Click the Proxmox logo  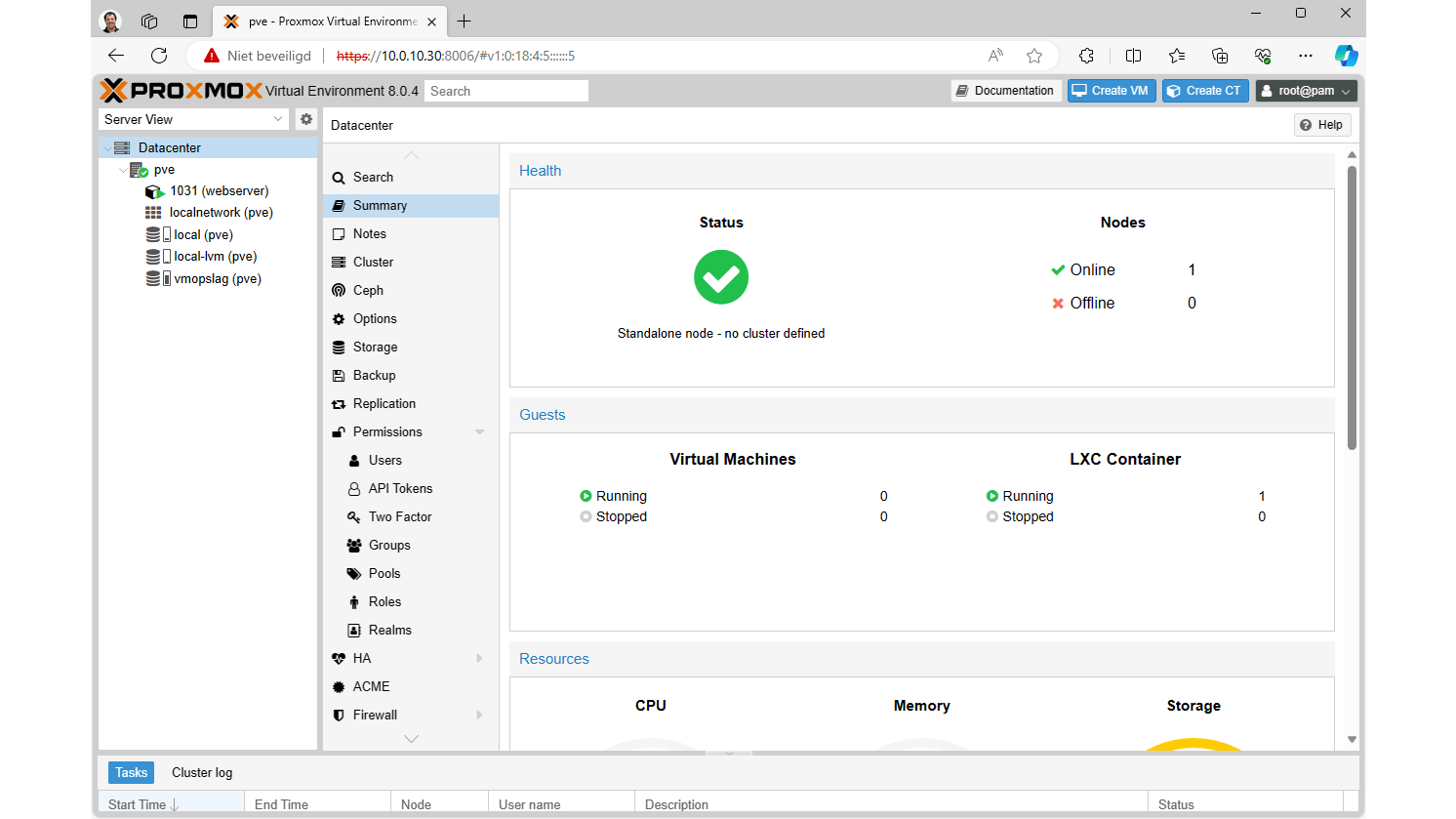click(x=181, y=91)
